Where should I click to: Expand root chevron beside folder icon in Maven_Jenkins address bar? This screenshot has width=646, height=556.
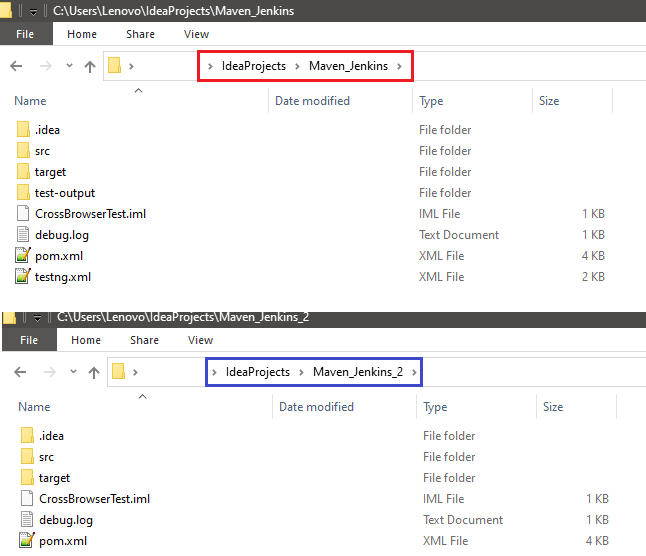(x=131, y=66)
